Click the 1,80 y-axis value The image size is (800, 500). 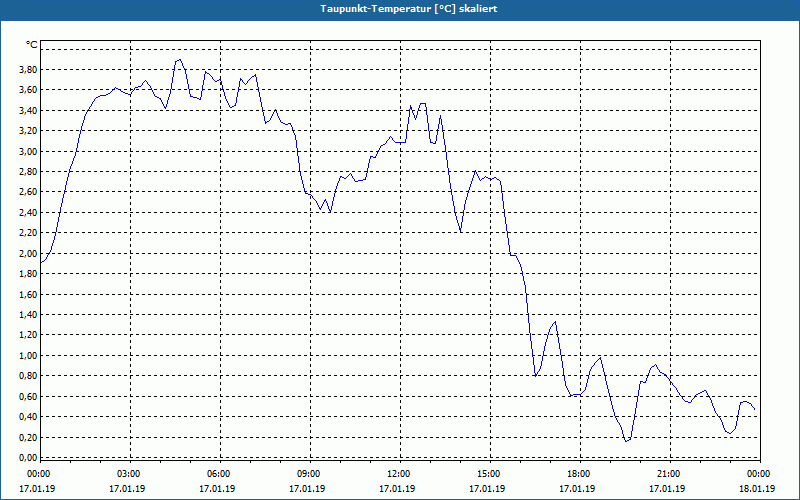(29, 273)
